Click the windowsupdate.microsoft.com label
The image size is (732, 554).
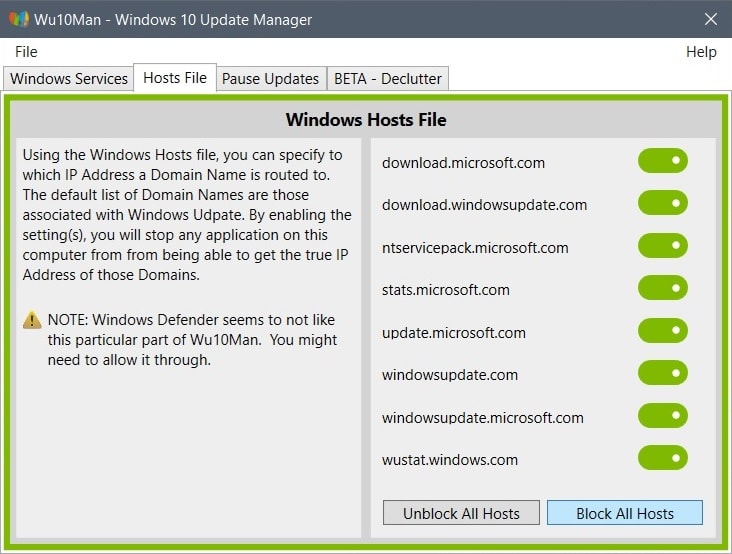click(x=482, y=418)
